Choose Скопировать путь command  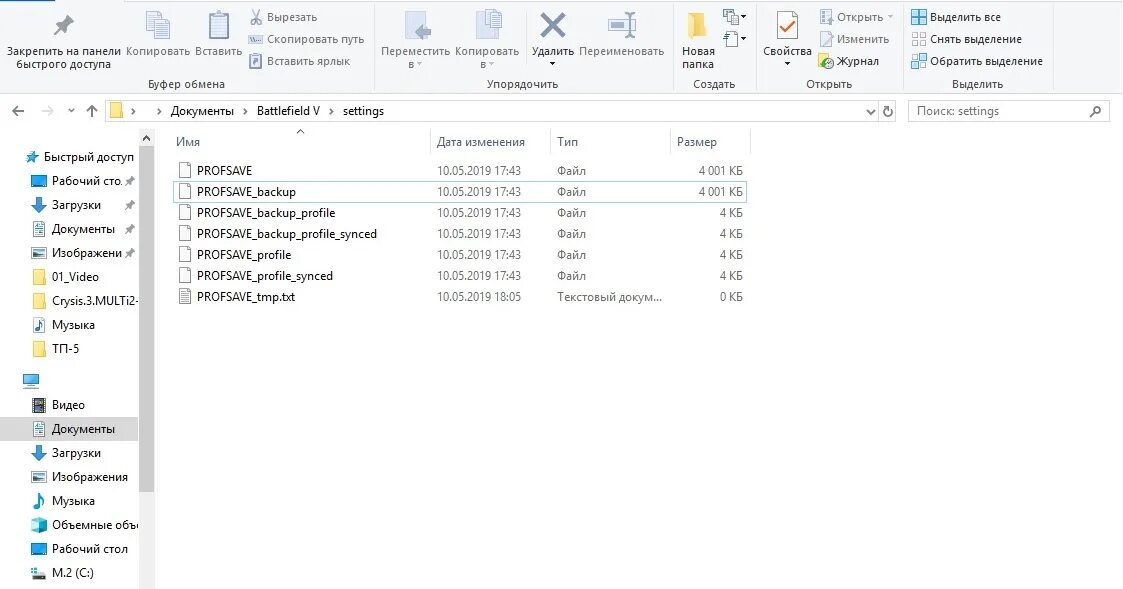tap(307, 39)
